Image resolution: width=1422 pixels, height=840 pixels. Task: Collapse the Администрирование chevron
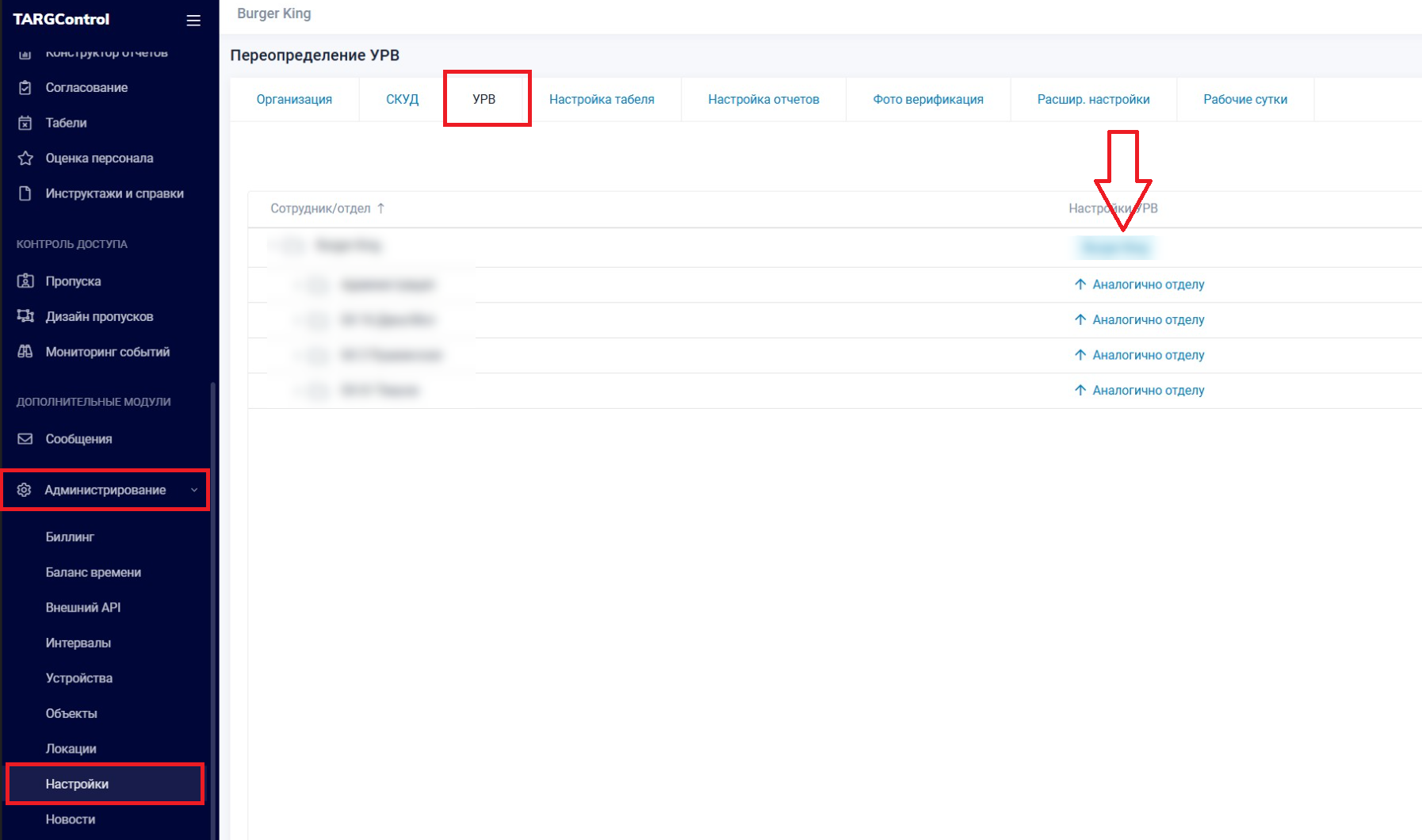(x=194, y=490)
